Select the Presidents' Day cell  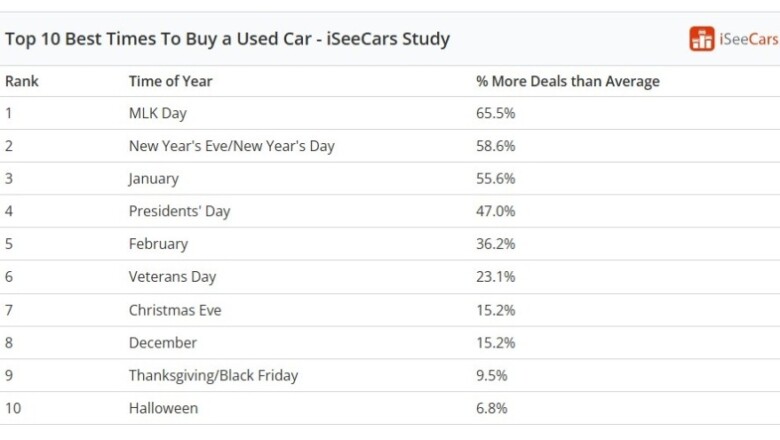click(179, 211)
